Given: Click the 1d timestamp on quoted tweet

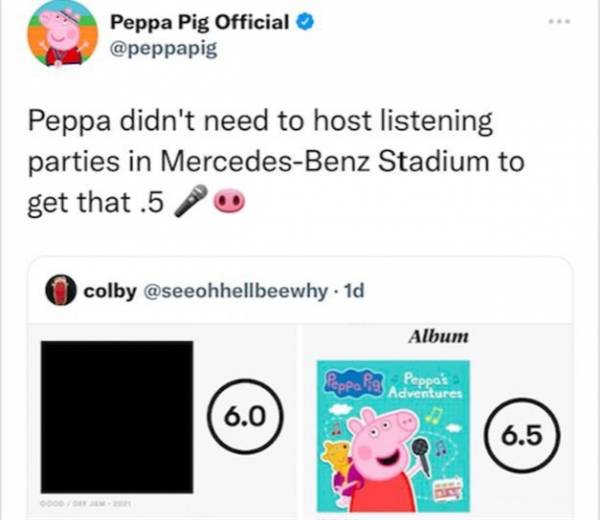Looking at the screenshot, I should pos(352,291).
